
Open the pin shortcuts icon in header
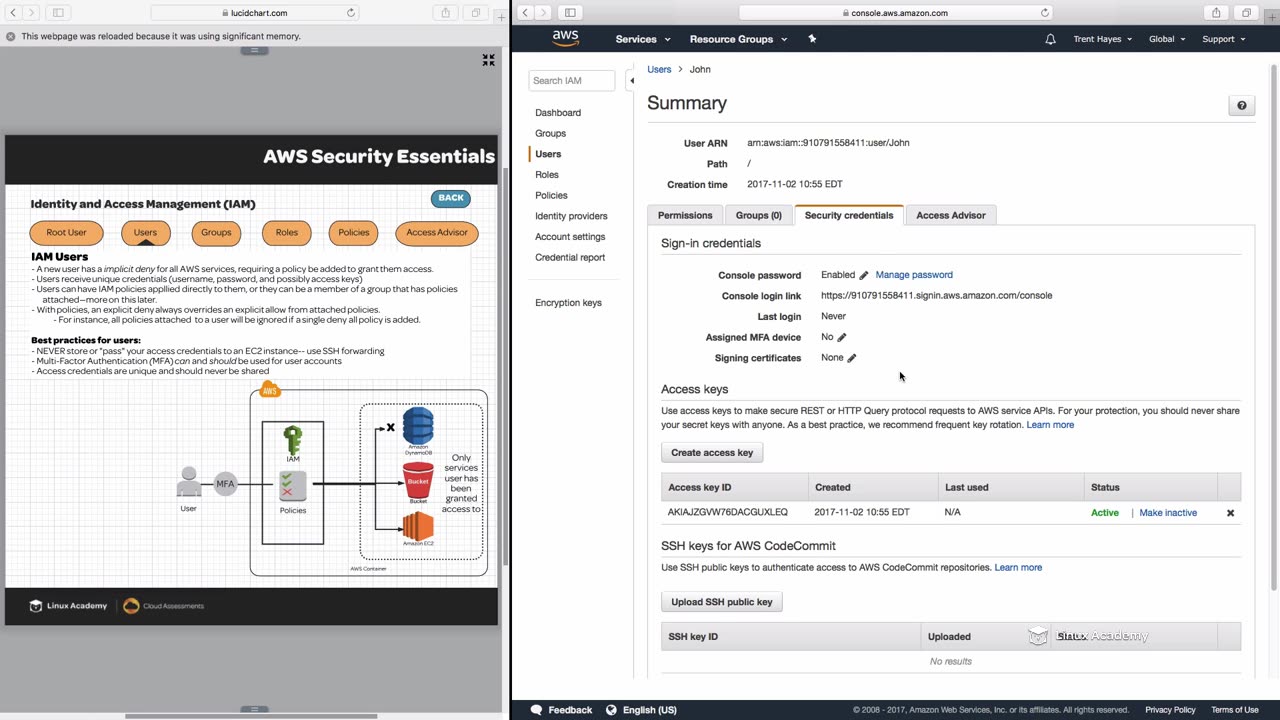coord(812,39)
